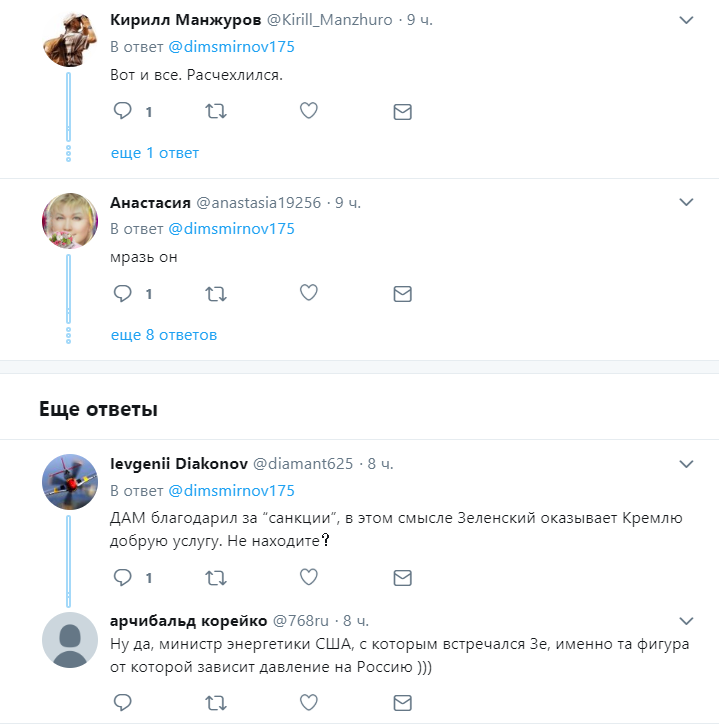This screenshot has width=719, height=725.
Task: Show "еще 1 ответ" thread replies
Action: [154, 153]
